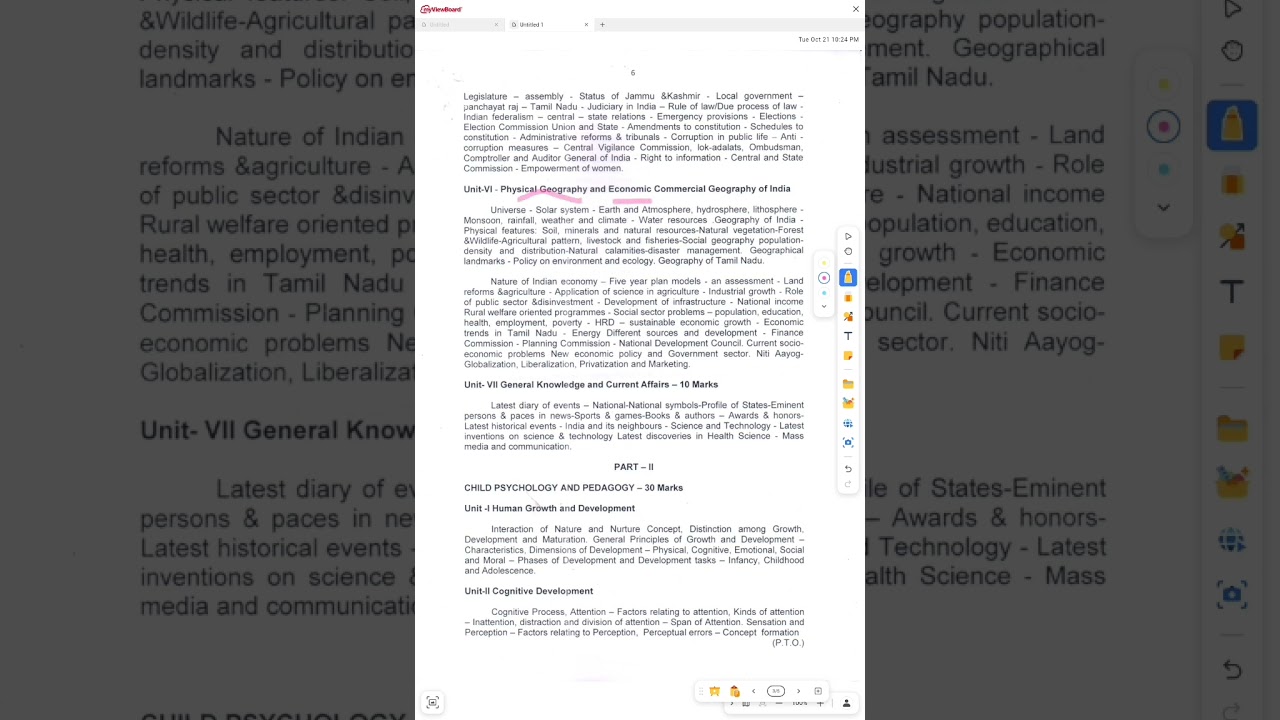Click the screen capture tool

coord(848,442)
